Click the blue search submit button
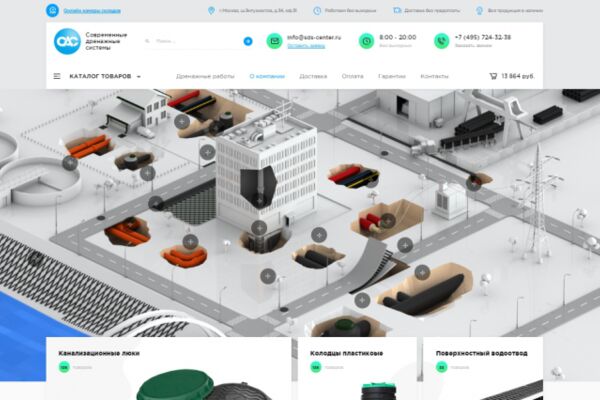 [248, 41]
